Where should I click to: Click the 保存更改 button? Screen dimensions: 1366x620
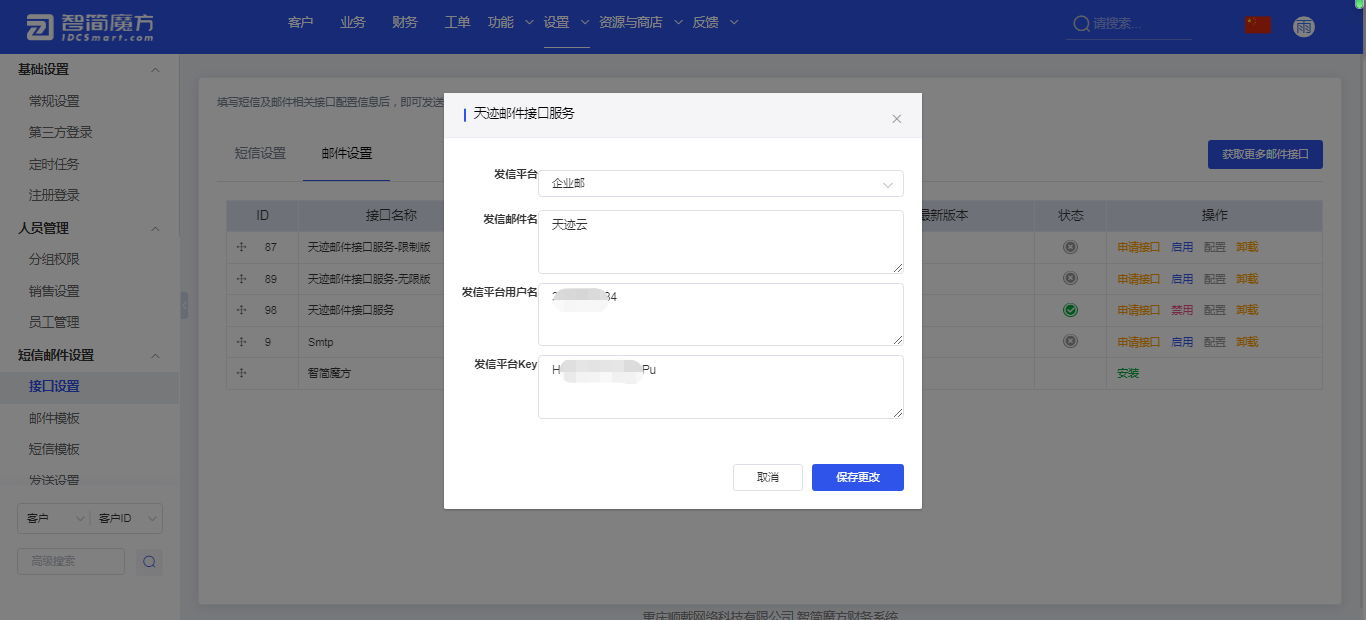(857, 478)
